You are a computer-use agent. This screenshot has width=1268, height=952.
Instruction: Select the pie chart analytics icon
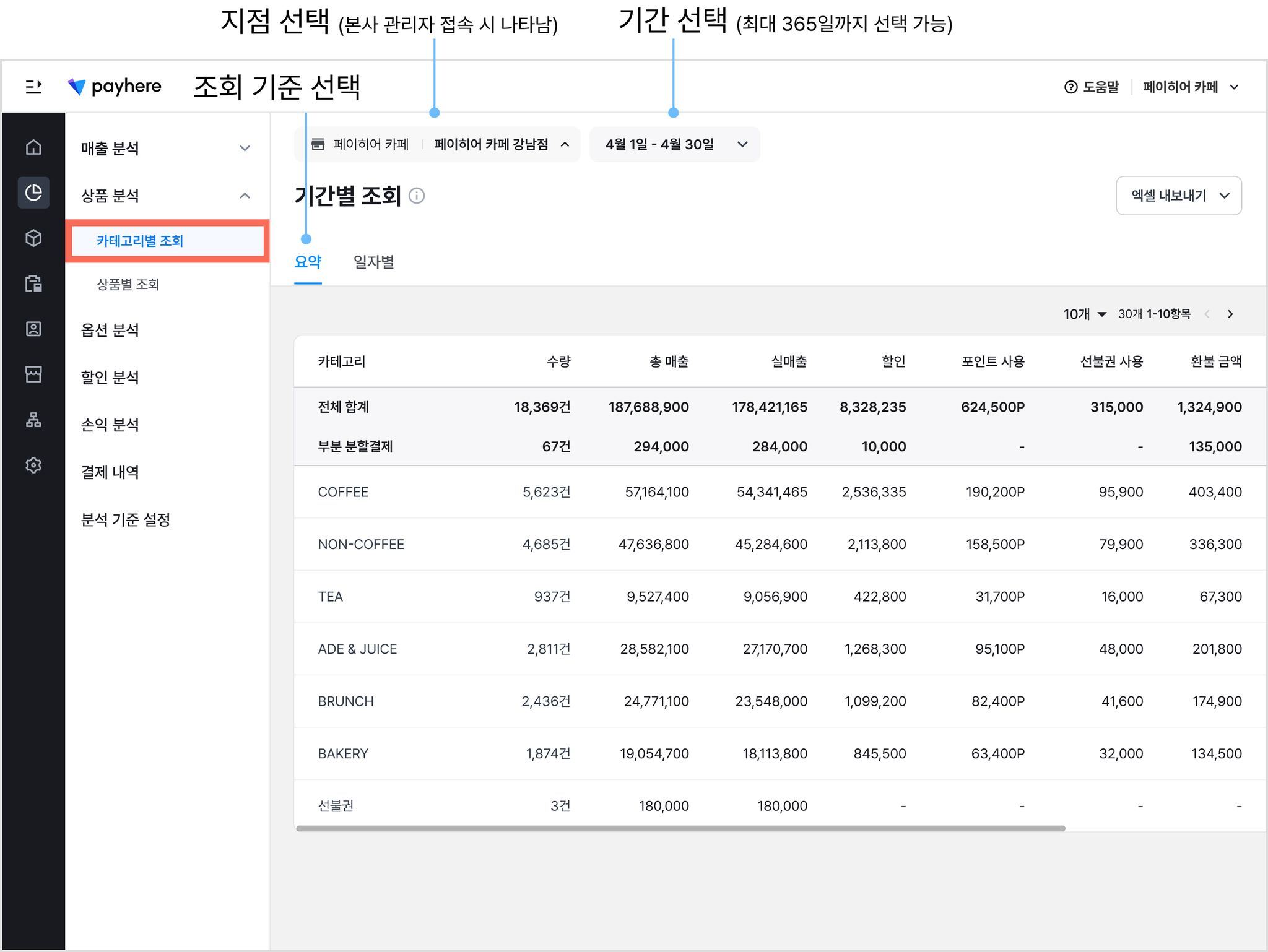33,193
